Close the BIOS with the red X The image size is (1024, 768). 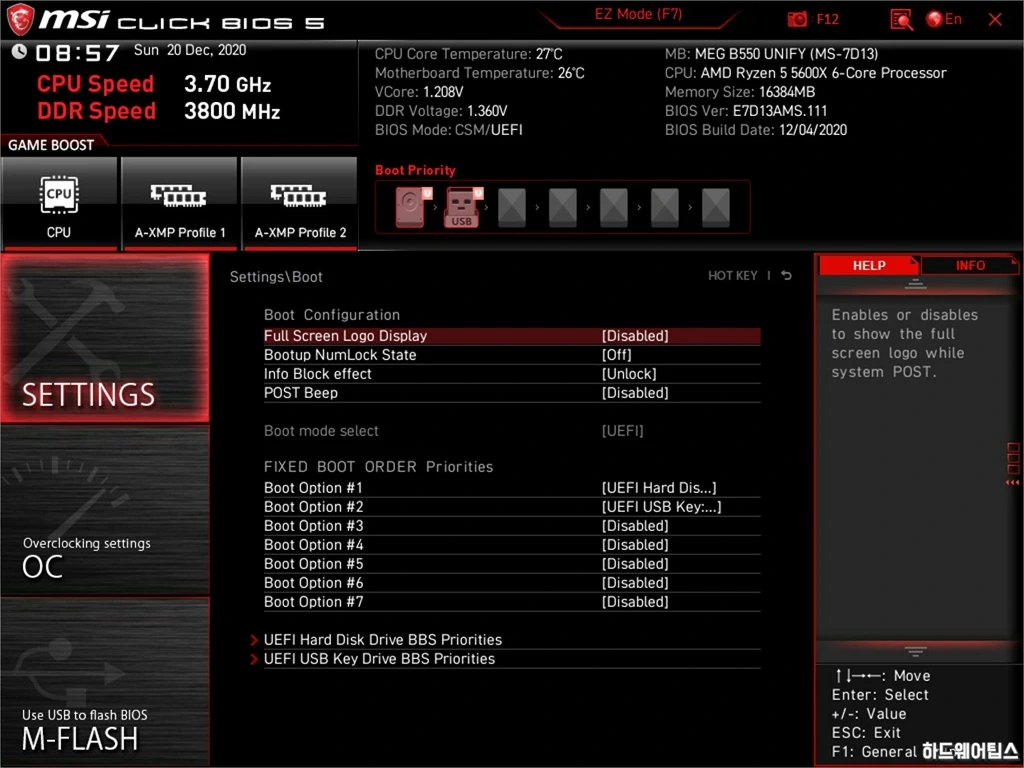995,20
